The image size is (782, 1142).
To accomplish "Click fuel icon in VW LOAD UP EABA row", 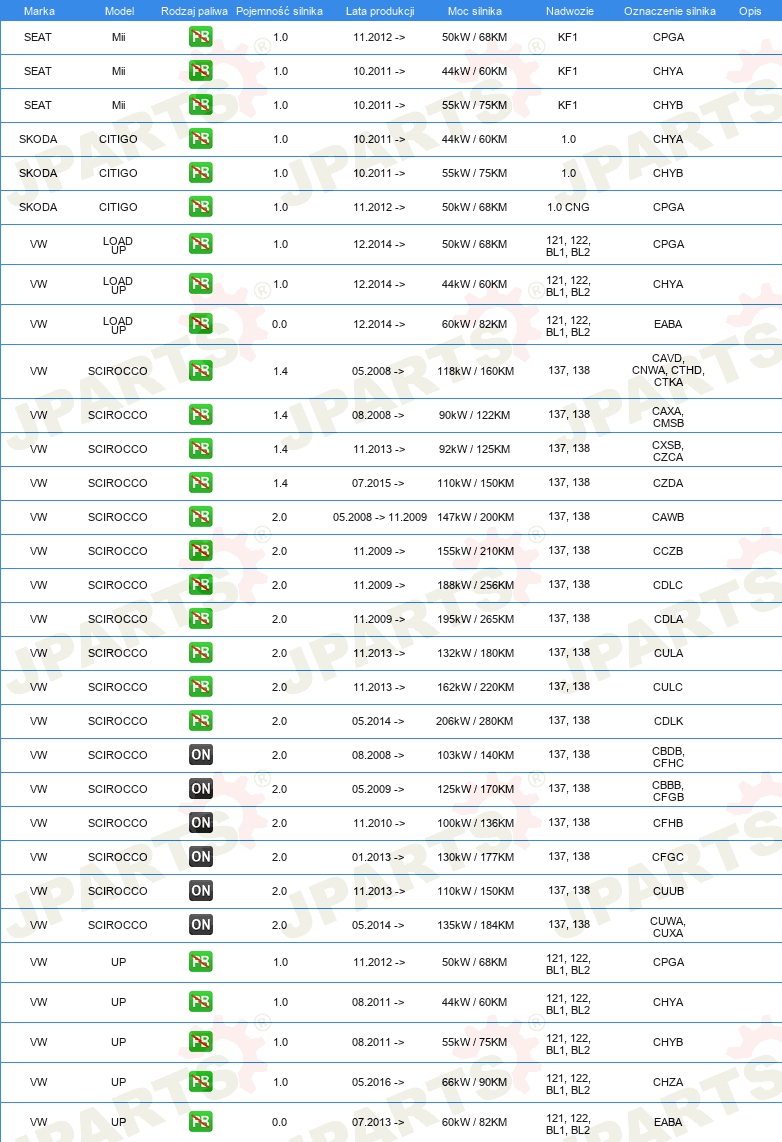I will click(x=200, y=323).
